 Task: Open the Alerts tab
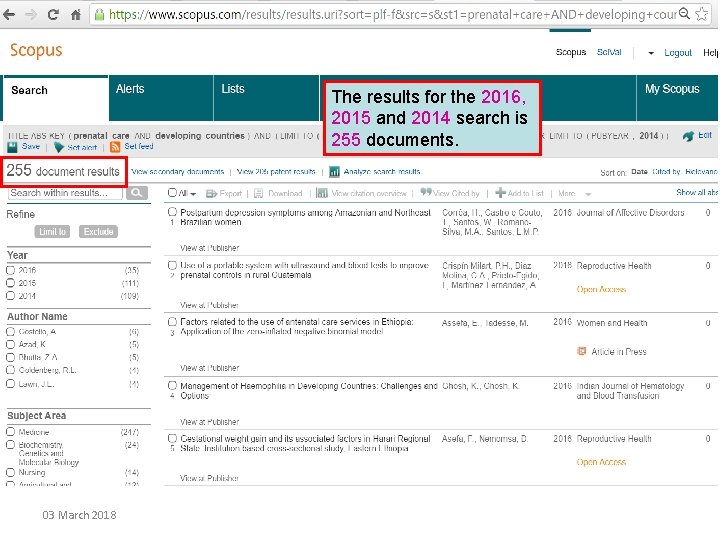point(161,97)
